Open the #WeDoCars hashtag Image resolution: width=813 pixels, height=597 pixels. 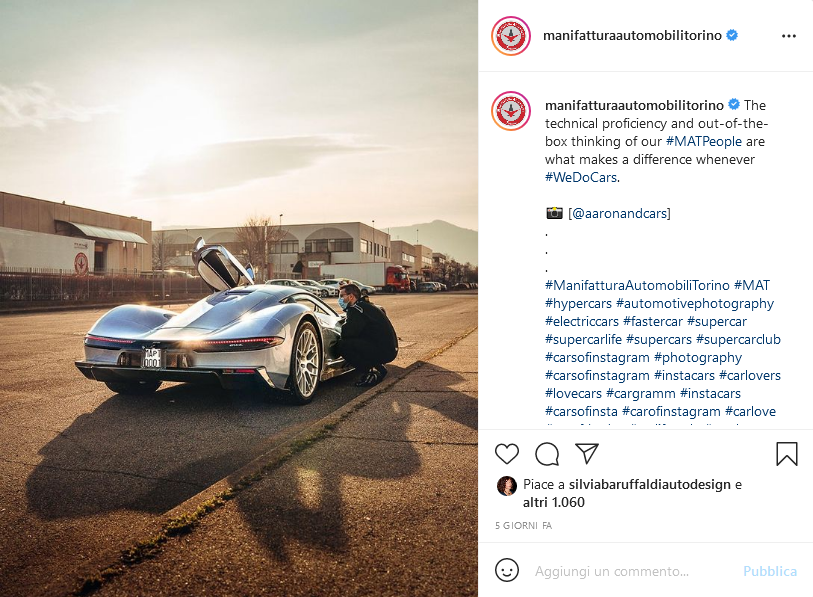tap(581, 177)
